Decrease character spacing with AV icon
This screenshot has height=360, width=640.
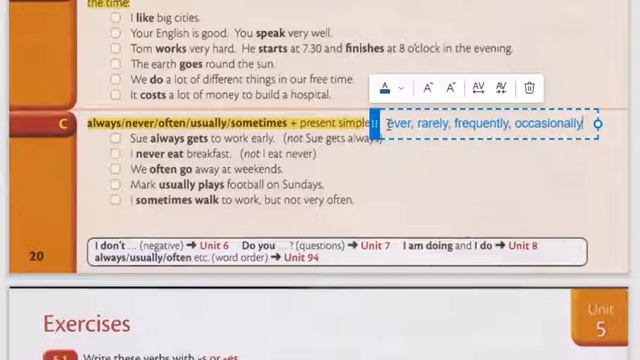click(x=501, y=88)
